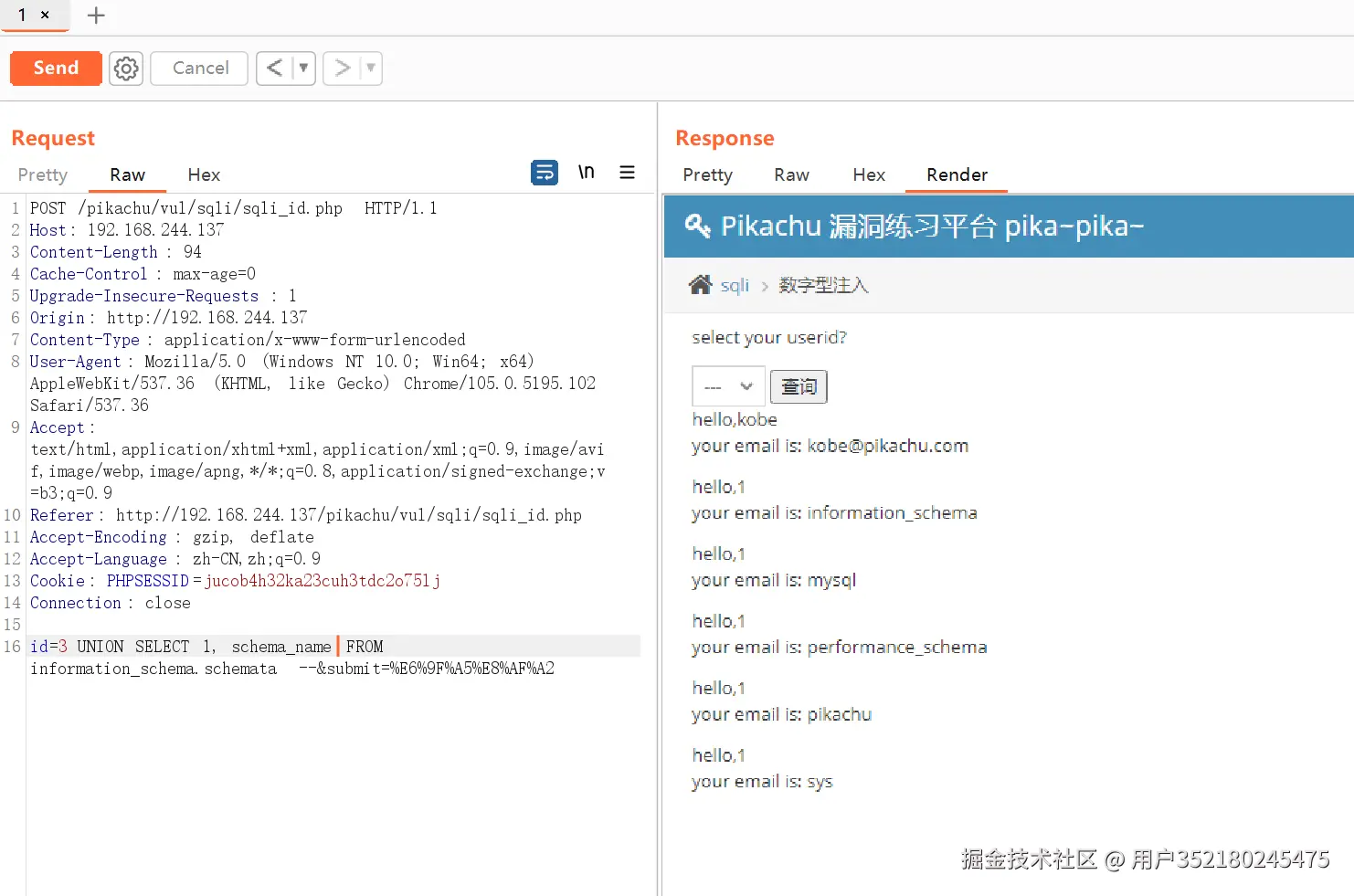Image resolution: width=1354 pixels, height=896 pixels.
Task: Toggle the word wrap icon in Request
Action: (x=545, y=172)
